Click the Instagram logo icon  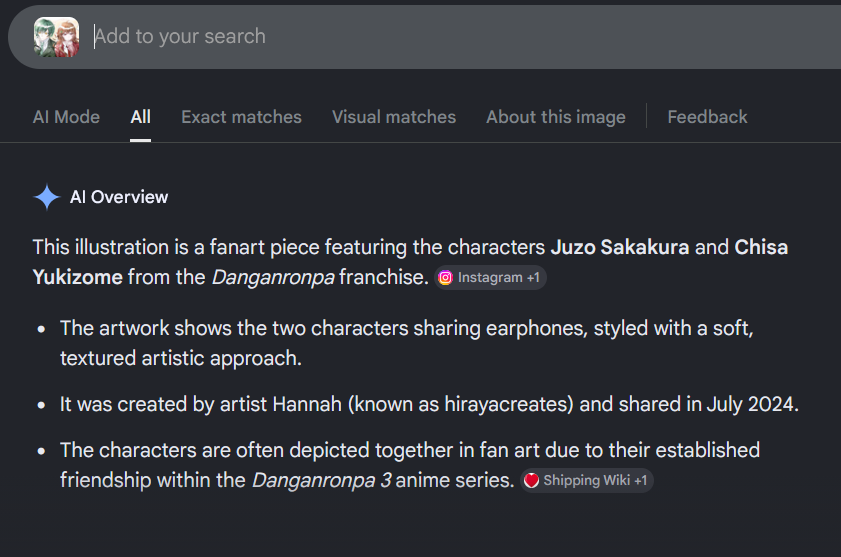pyautogui.click(x=445, y=277)
